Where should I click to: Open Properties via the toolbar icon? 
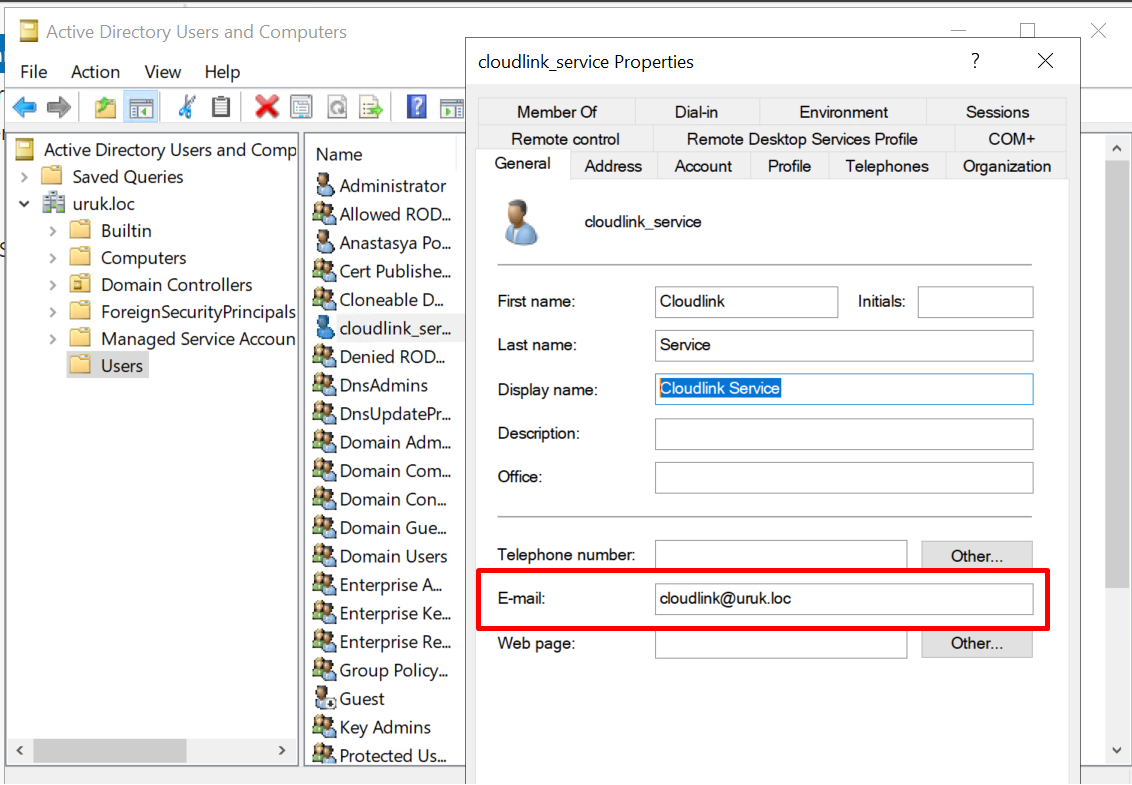301,107
